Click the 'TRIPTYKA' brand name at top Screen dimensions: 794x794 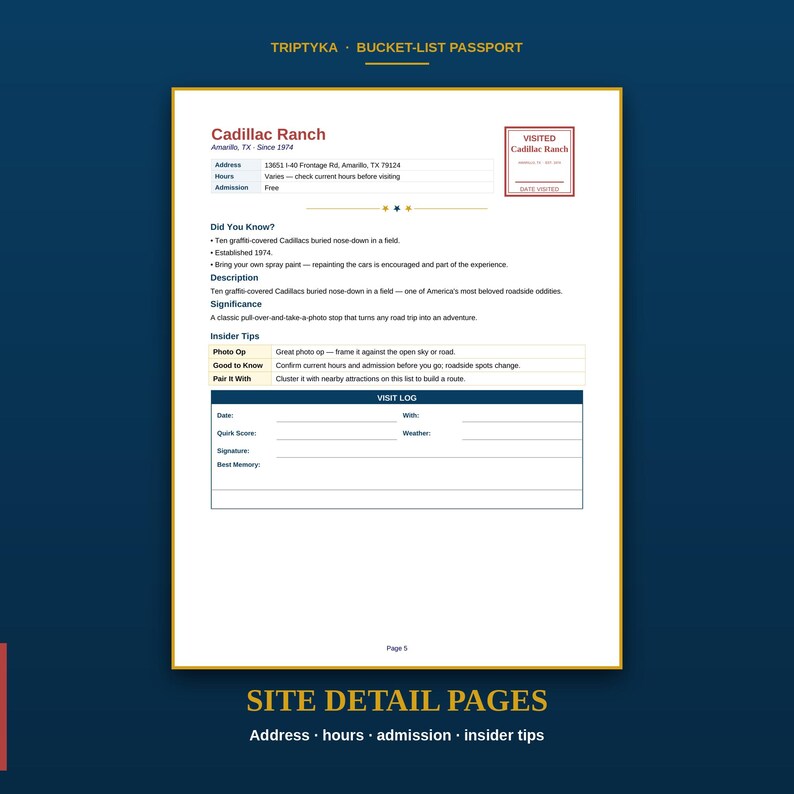(304, 48)
